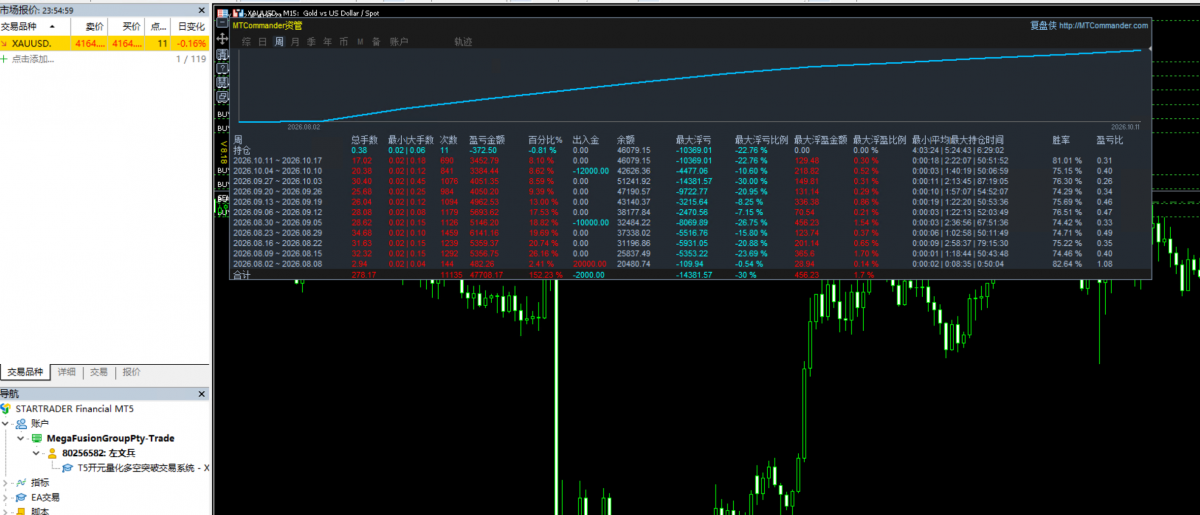The image size is (1200, 515).
Task: Sort by 交易品种 column header
Action: pyautogui.click(x=36, y=27)
